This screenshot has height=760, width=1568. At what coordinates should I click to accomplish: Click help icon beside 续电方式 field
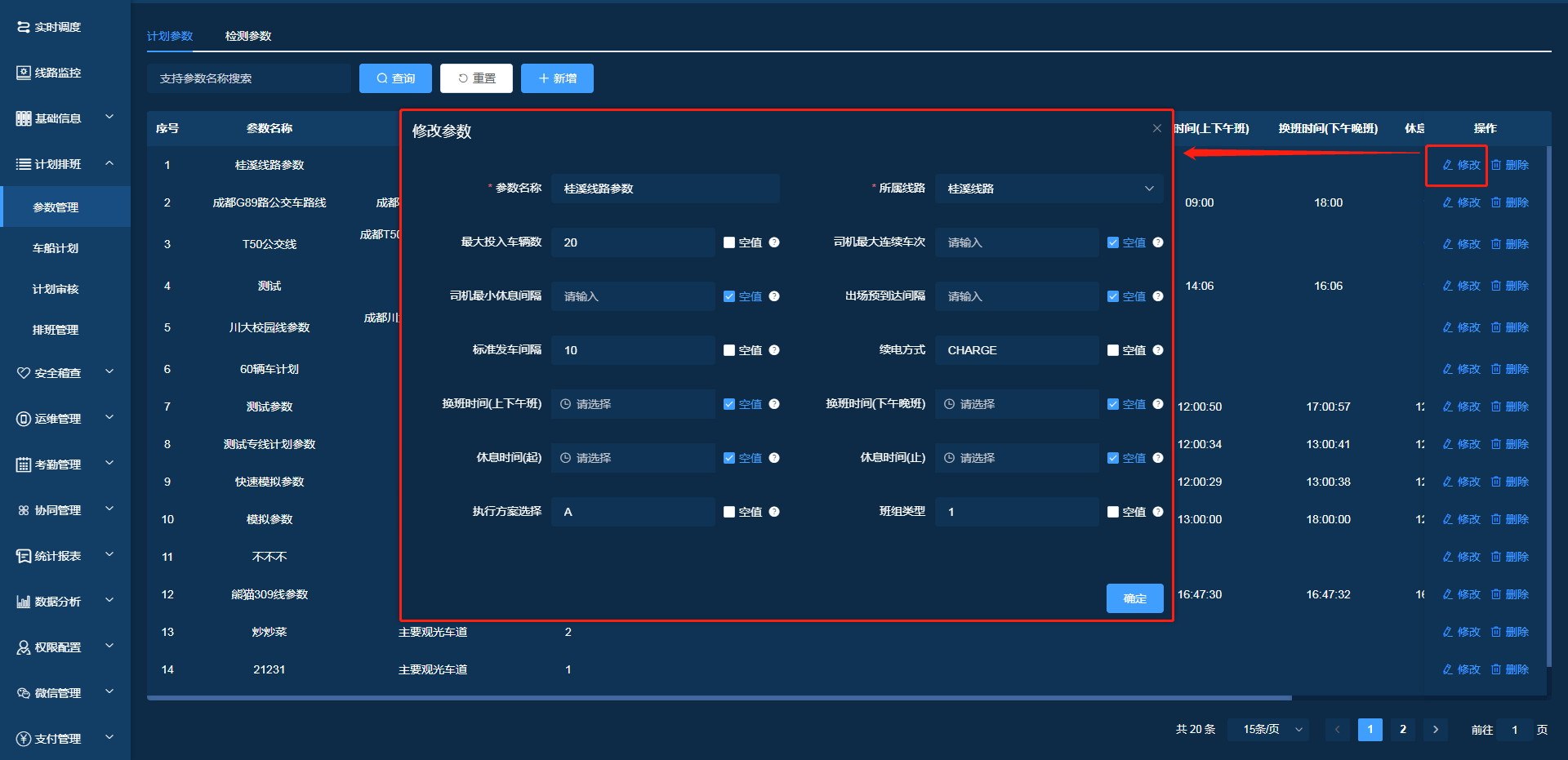pyautogui.click(x=1158, y=350)
